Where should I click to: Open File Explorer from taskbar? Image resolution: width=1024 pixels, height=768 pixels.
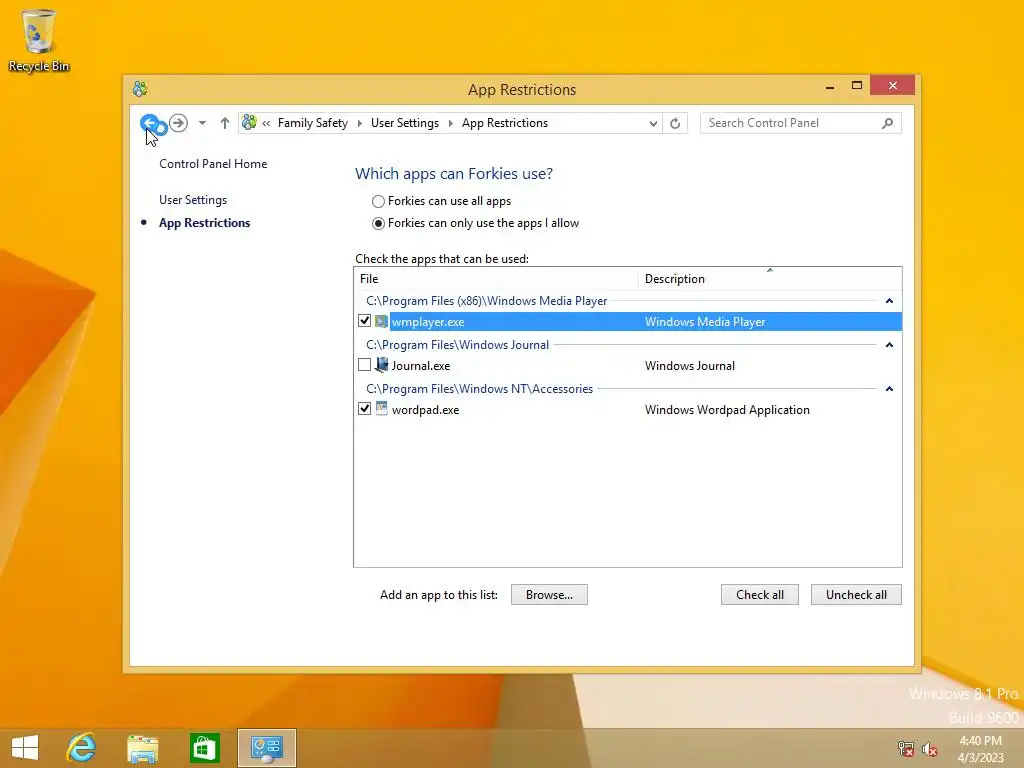pos(142,748)
